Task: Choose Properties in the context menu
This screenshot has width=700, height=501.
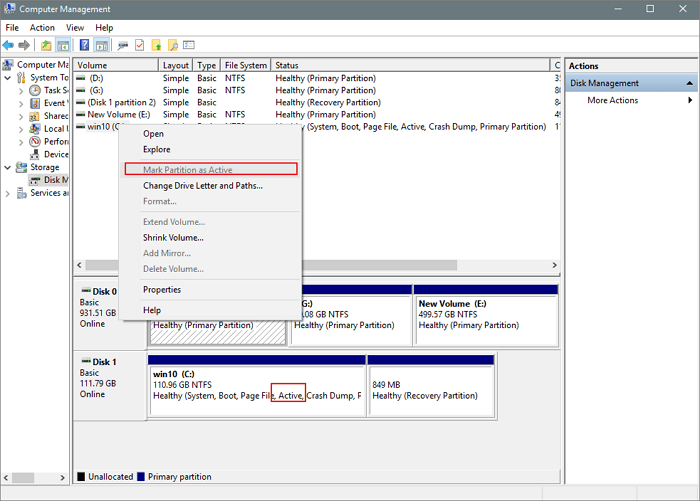Action: [x=162, y=290]
